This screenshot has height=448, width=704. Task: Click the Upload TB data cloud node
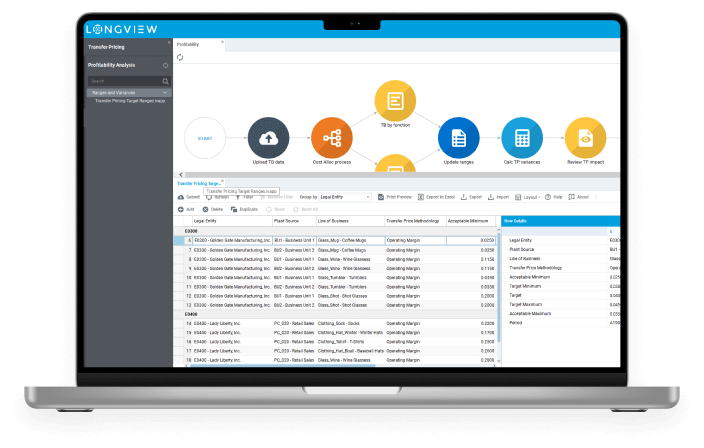(268, 138)
